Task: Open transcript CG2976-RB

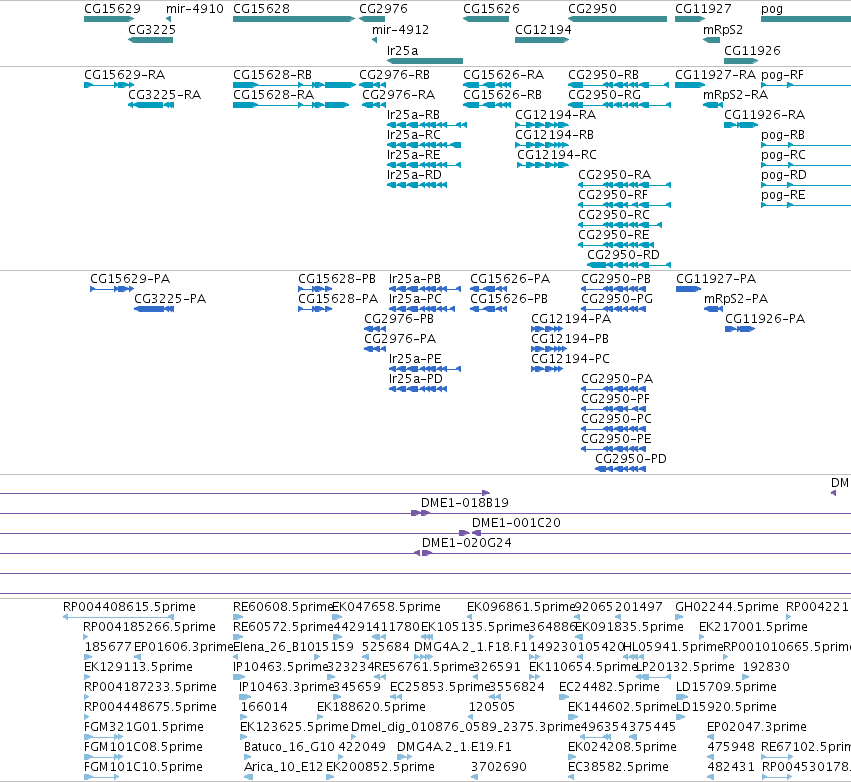Action: click(x=395, y=74)
